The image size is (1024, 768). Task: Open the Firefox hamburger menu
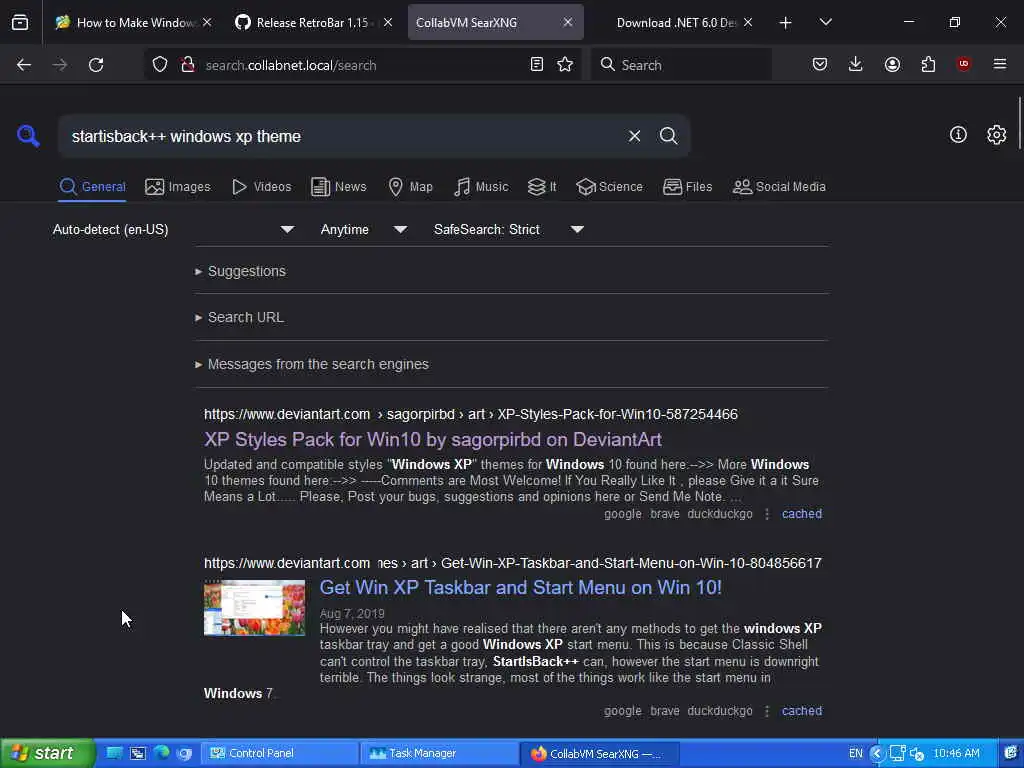click(1000, 64)
